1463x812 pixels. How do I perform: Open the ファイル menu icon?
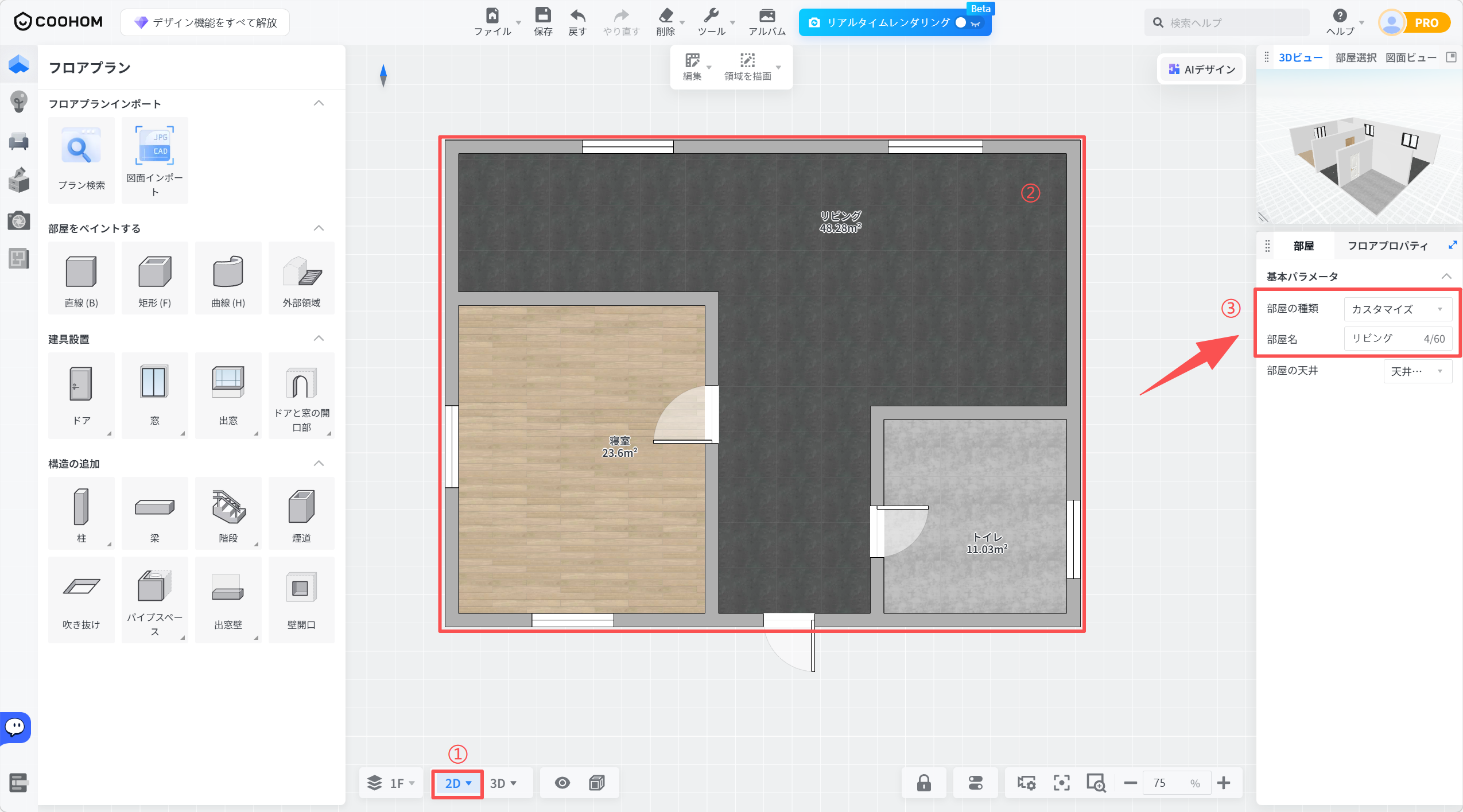(492, 15)
